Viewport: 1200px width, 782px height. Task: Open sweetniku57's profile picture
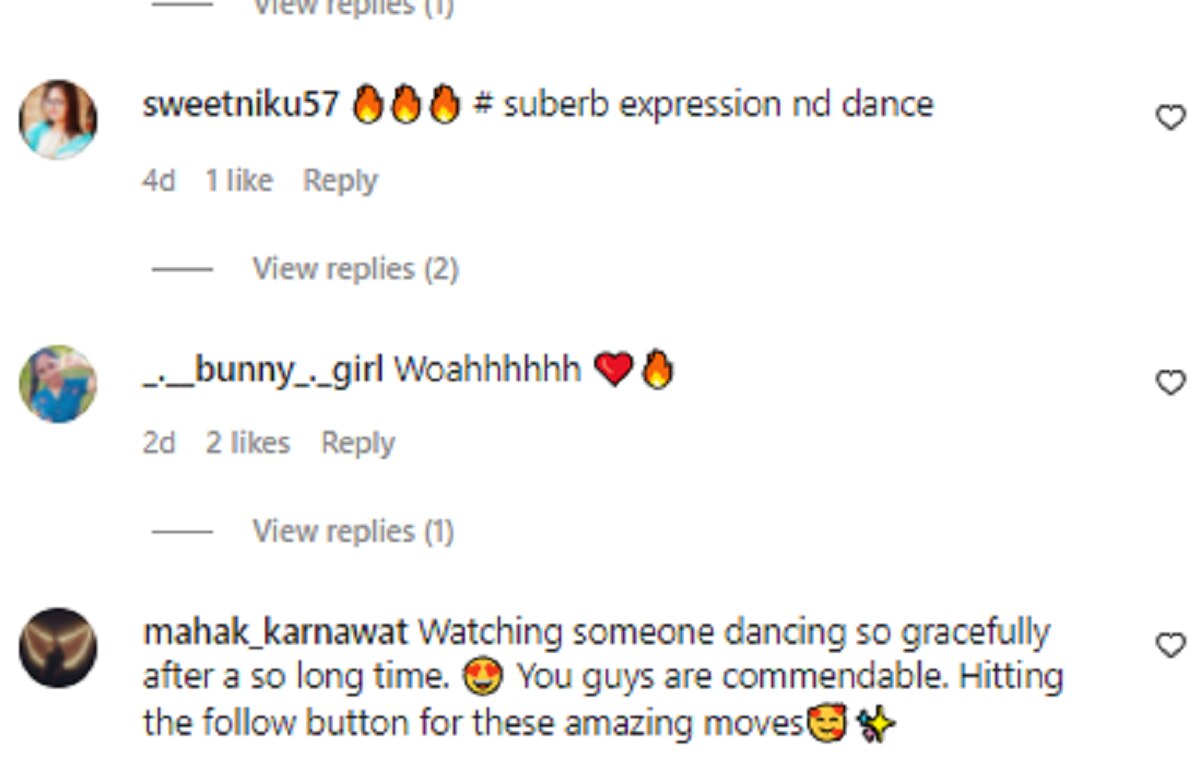click(58, 120)
